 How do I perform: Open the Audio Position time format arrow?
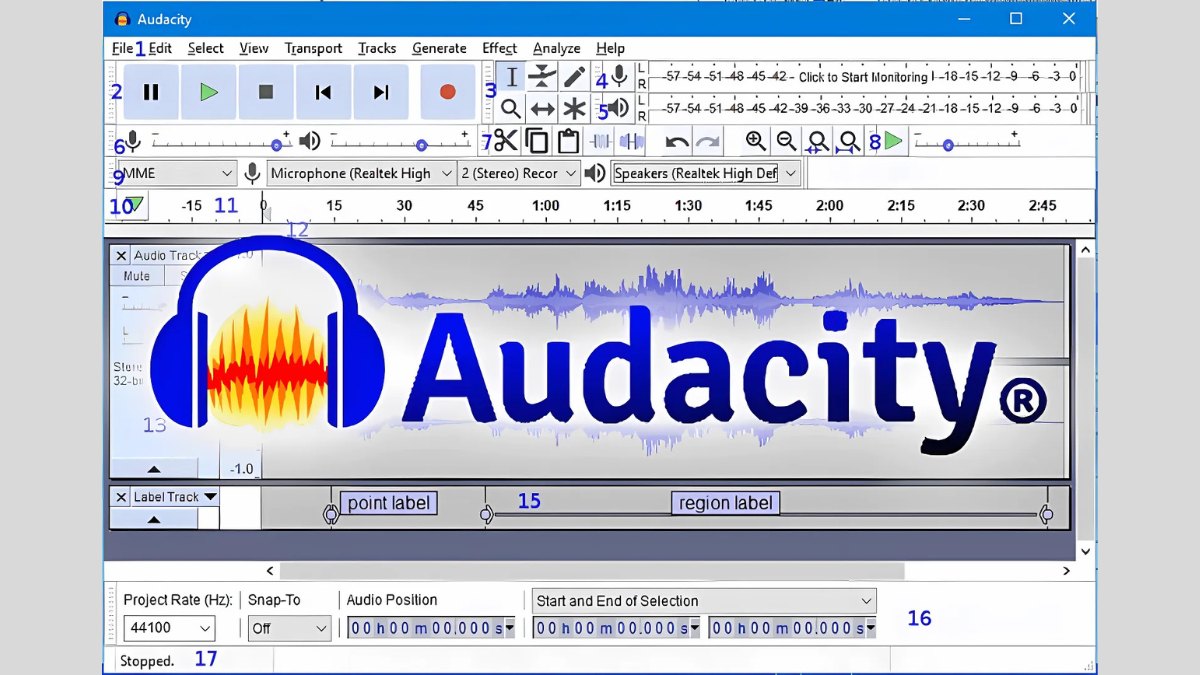click(x=510, y=629)
